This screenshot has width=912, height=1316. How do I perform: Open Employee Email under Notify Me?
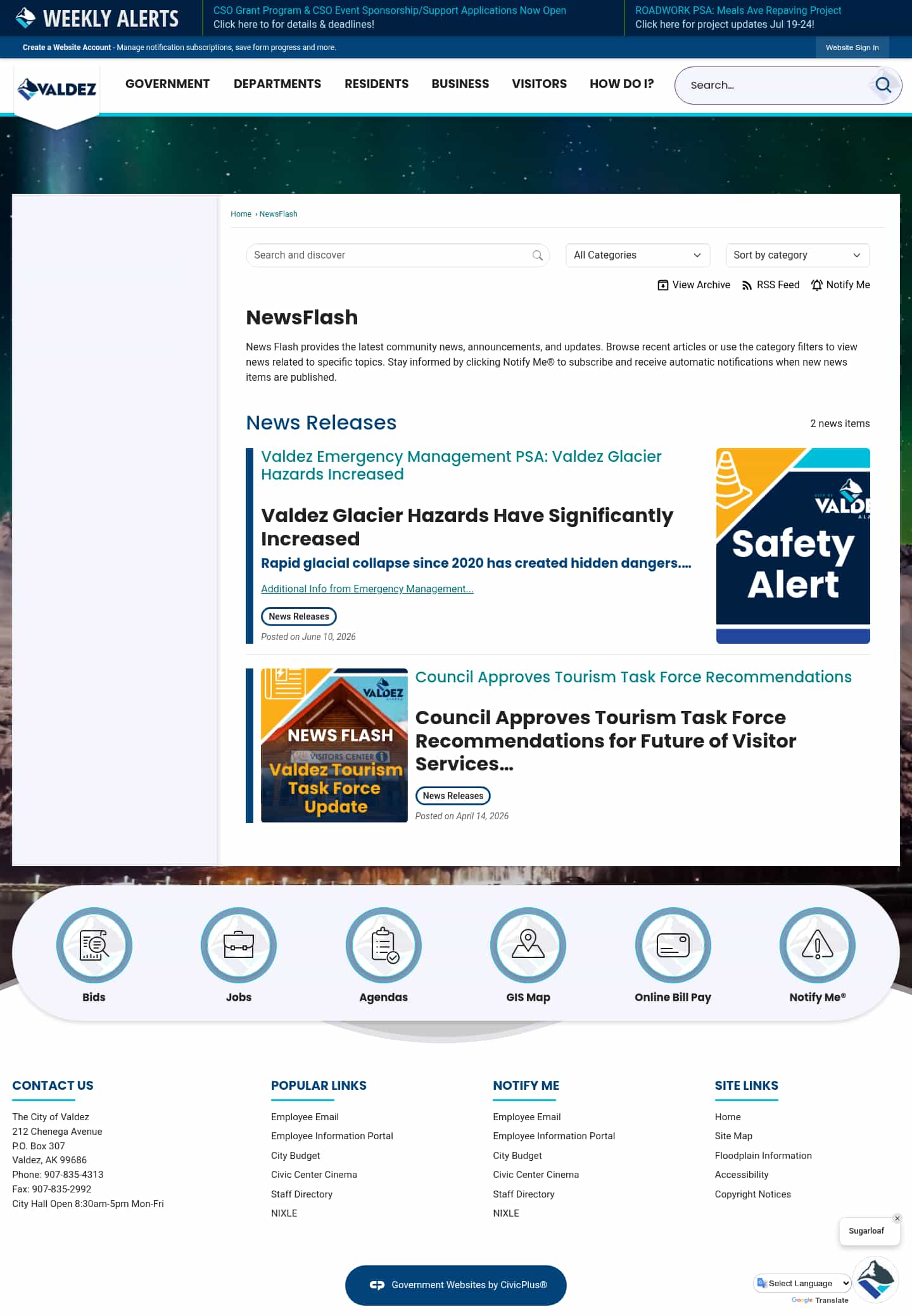(527, 1117)
